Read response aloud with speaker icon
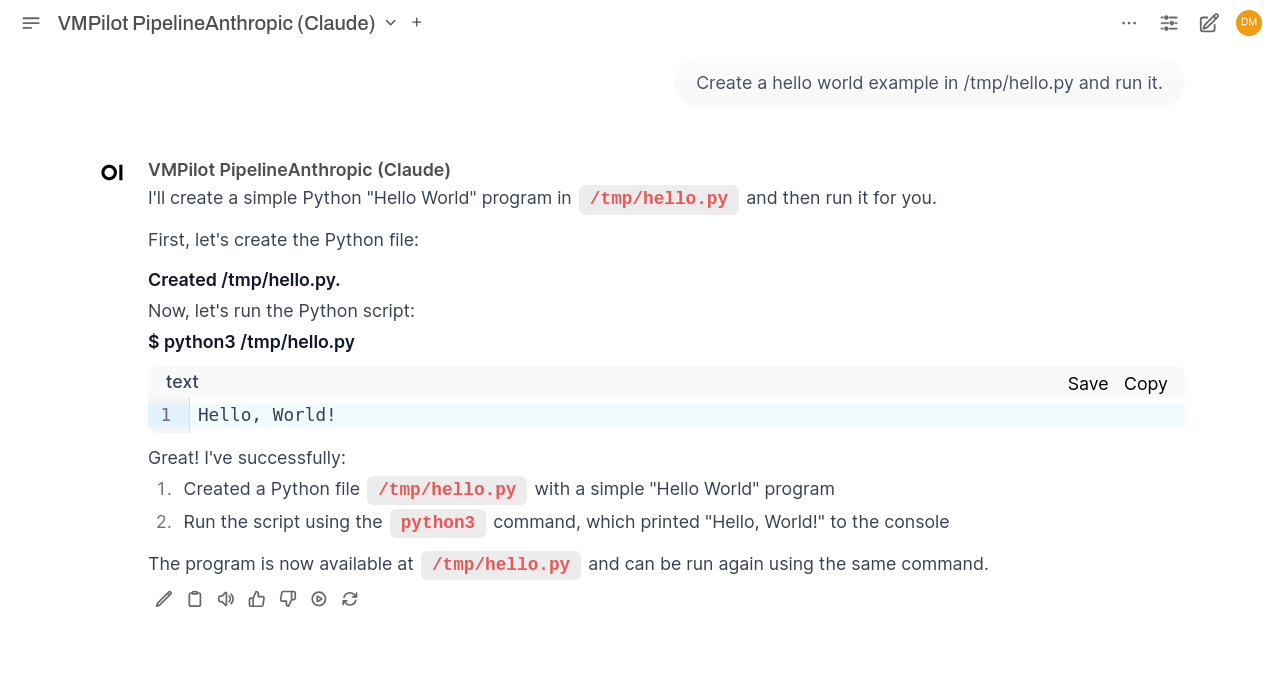The width and height of the screenshot is (1280, 698). click(x=226, y=599)
